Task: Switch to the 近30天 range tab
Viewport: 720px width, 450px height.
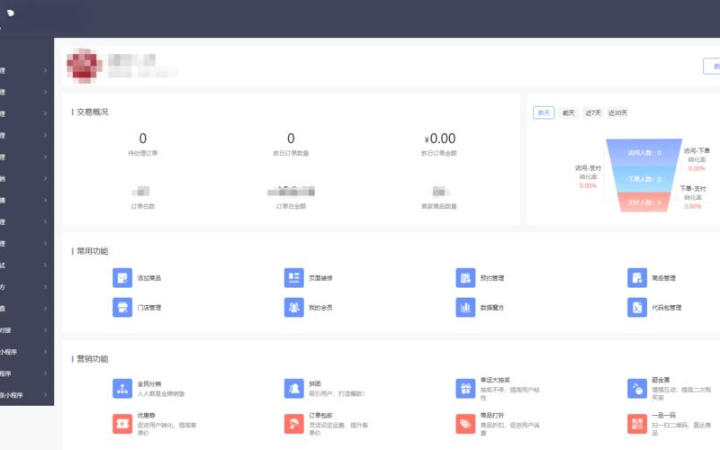Action: pyautogui.click(x=618, y=112)
